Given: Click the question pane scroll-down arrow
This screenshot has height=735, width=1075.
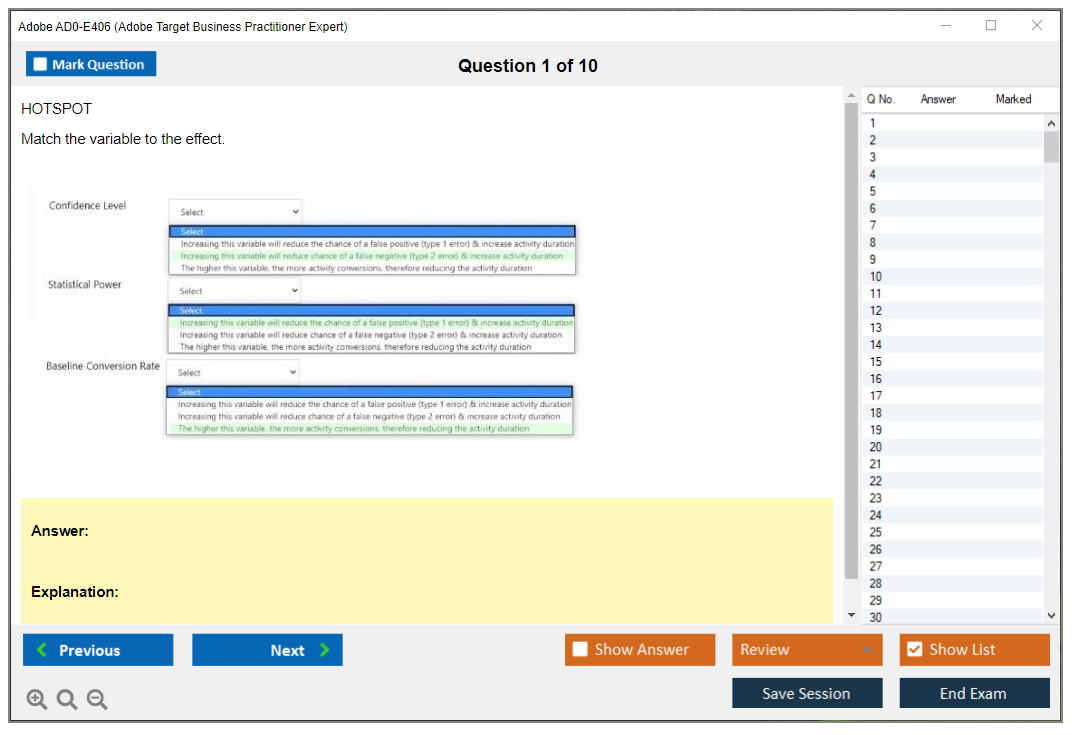Looking at the screenshot, I should click(x=851, y=614).
